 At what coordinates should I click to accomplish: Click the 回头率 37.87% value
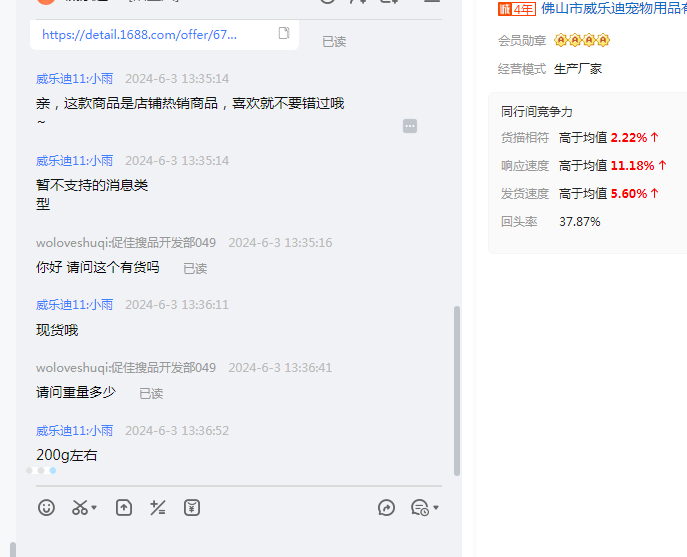coord(580,222)
